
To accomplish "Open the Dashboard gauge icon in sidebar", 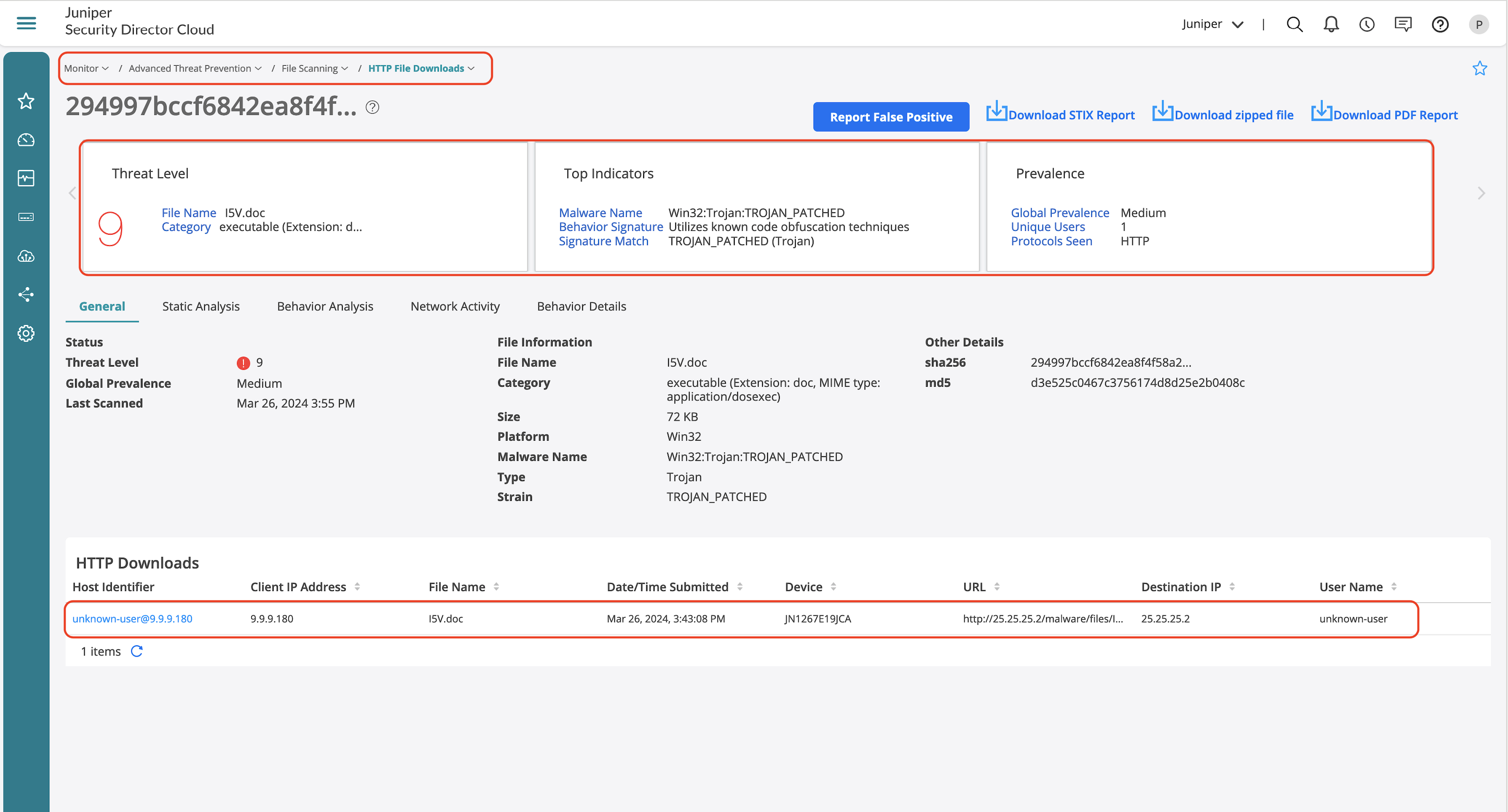I will coord(26,140).
